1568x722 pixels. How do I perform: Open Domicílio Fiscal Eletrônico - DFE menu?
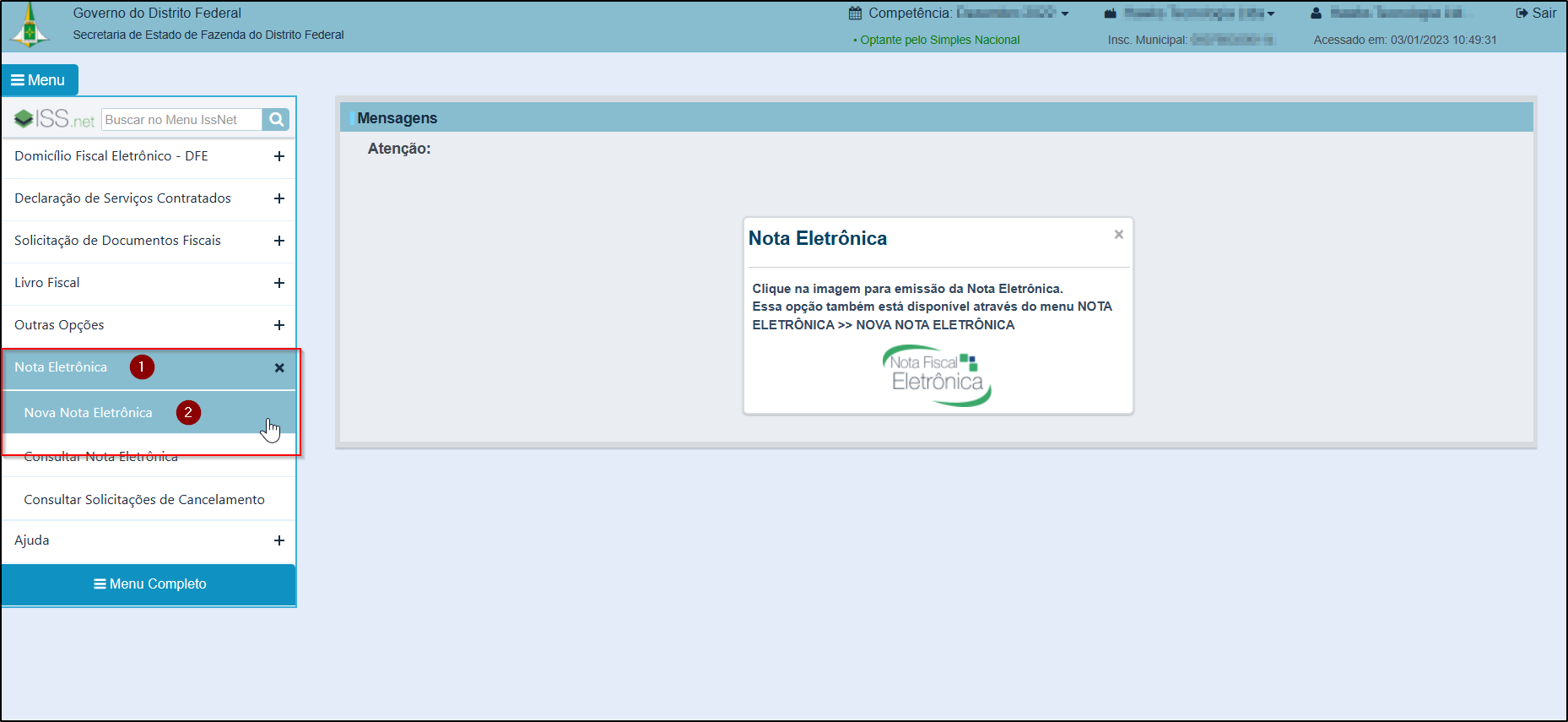pos(149,157)
